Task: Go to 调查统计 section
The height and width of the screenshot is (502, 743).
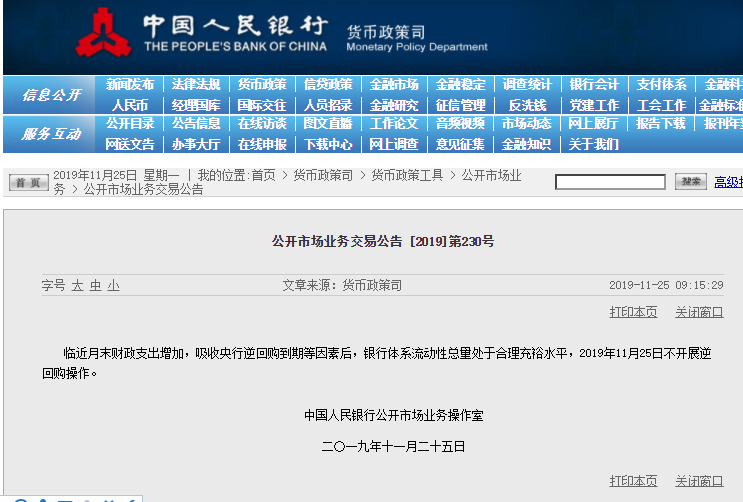Action: [x=527, y=84]
